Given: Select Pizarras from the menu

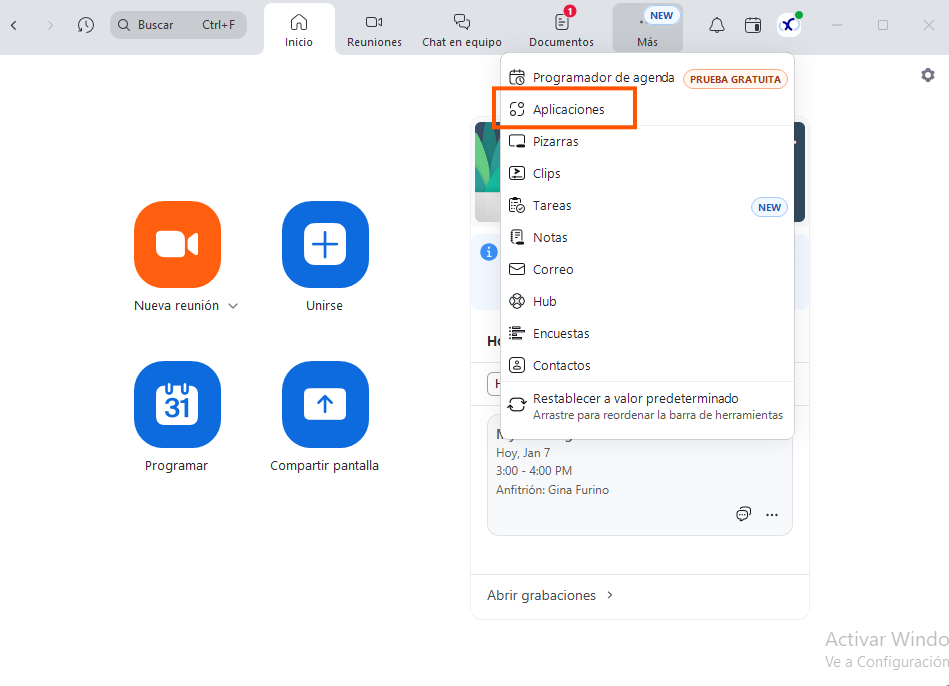Looking at the screenshot, I should (x=648, y=142).
